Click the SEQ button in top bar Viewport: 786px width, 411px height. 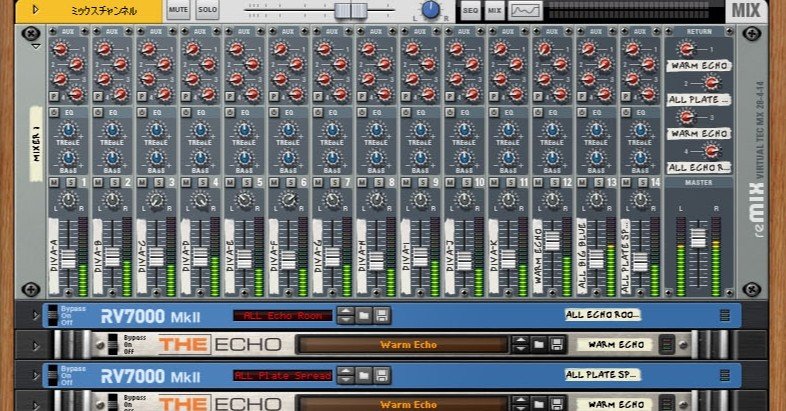pyautogui.click(x=470, y=10)
